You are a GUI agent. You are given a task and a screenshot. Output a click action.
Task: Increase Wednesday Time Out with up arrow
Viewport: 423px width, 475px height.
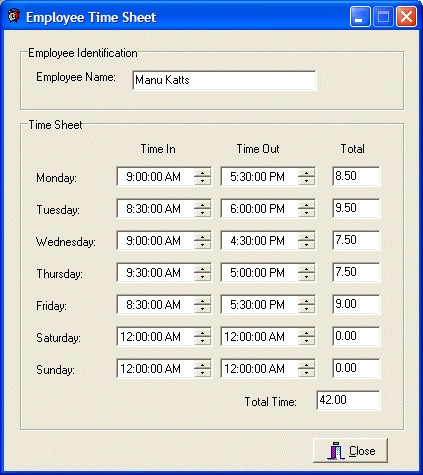(x=307, y=237)
